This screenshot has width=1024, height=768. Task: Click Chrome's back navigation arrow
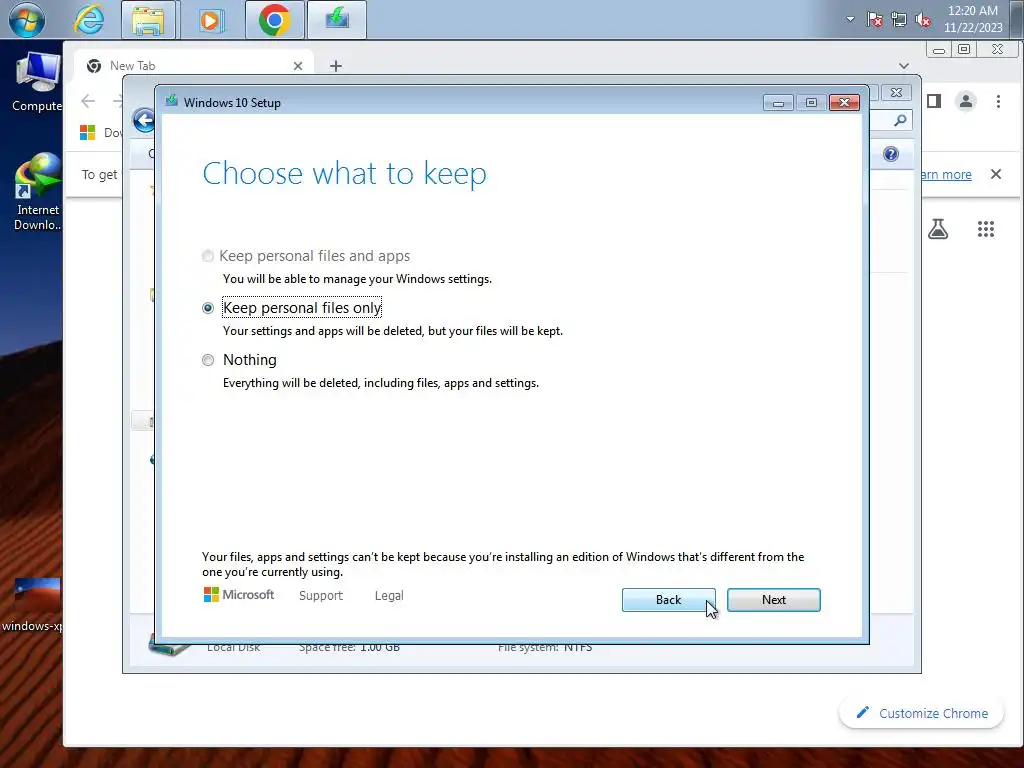point(88,101)
